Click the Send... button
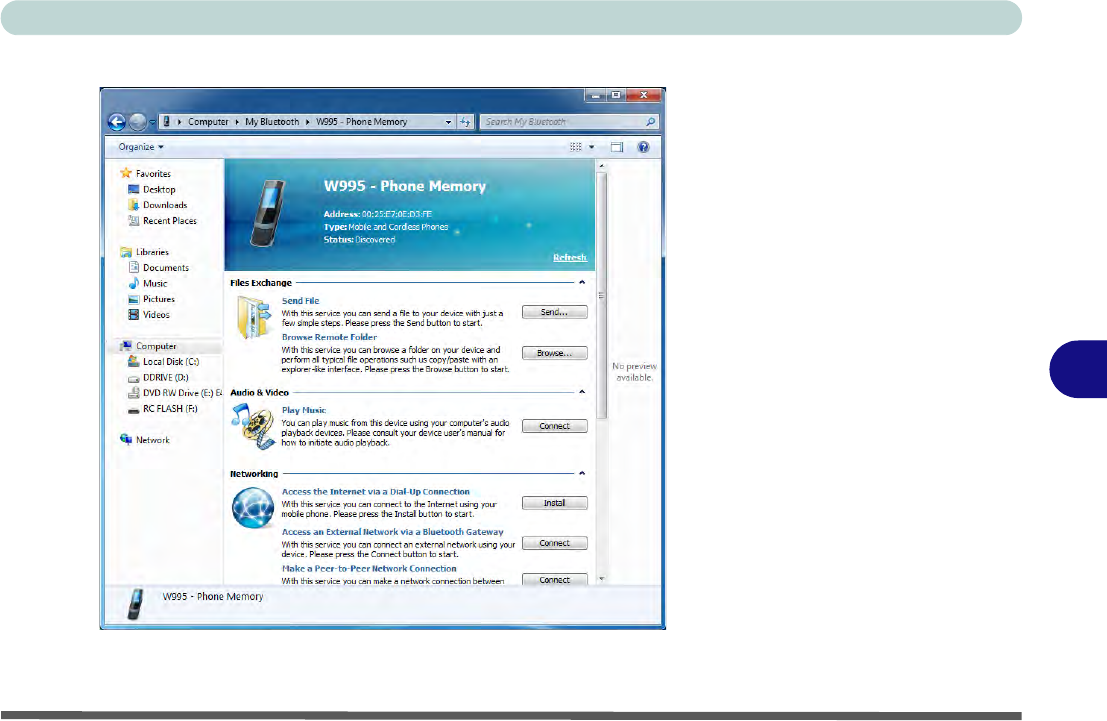This screenshot has height=721, width=1107. point(554,312)
